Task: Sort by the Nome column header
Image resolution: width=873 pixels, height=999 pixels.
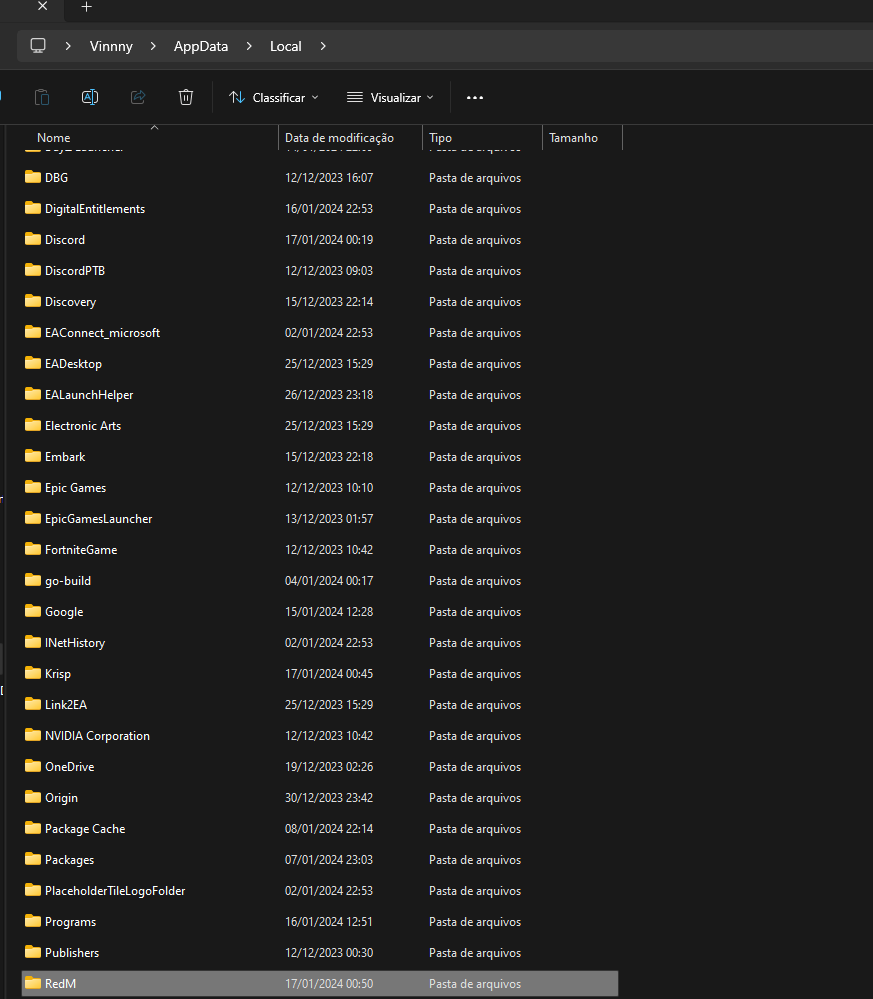Action: point(54,138)
